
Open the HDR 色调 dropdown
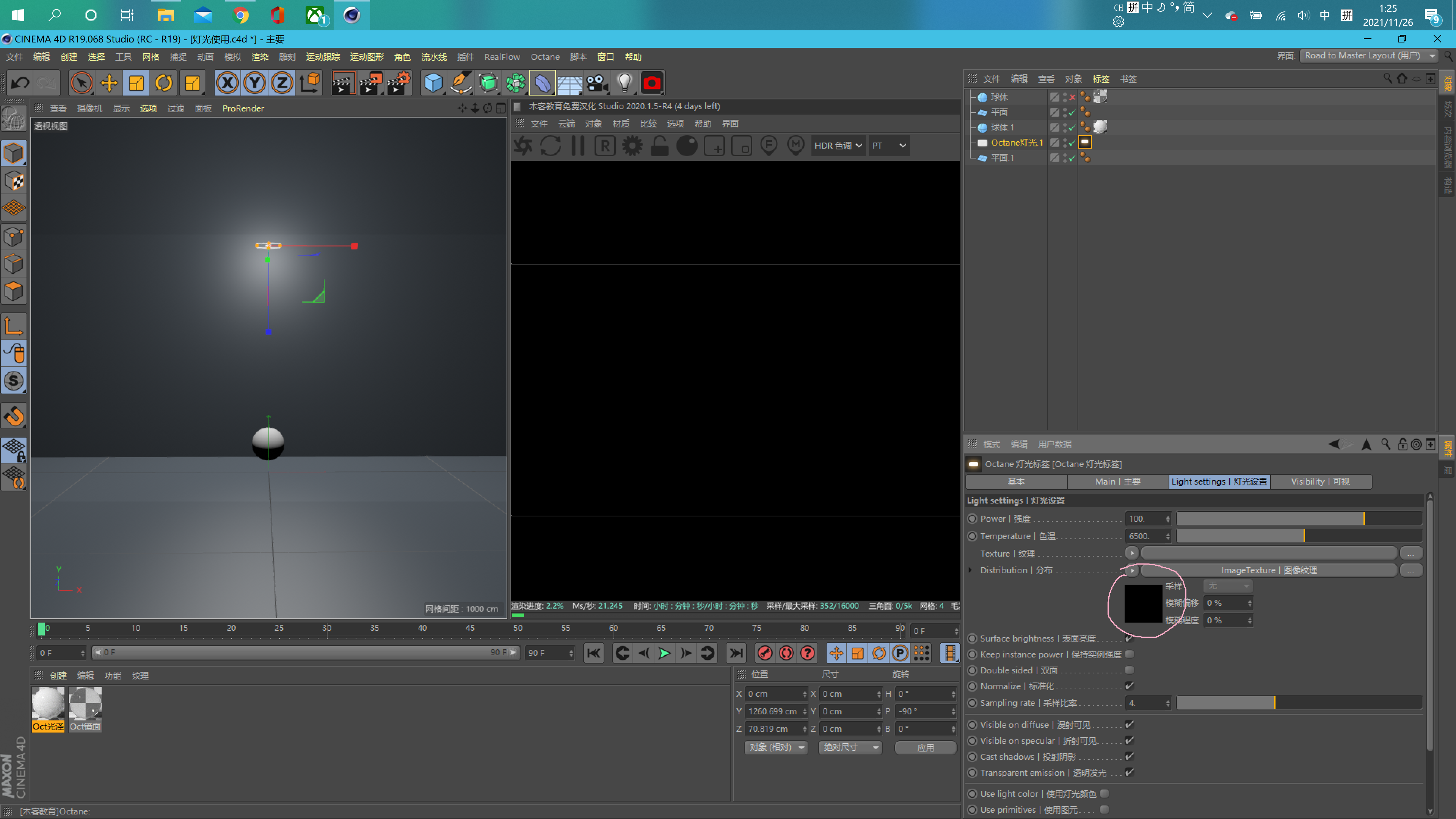pos(838,145)
